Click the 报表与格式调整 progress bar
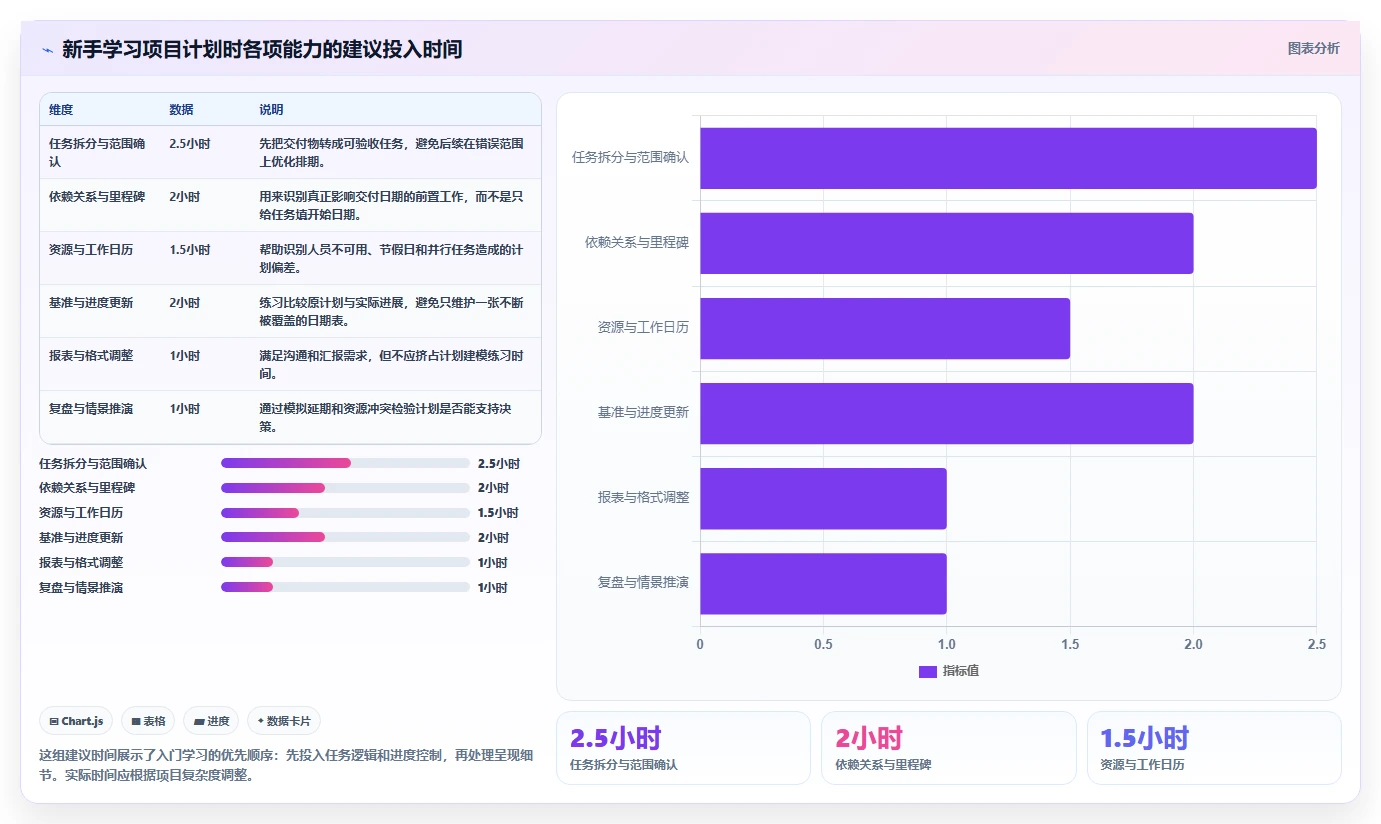 pyautogui.click(x=345, y=562)
